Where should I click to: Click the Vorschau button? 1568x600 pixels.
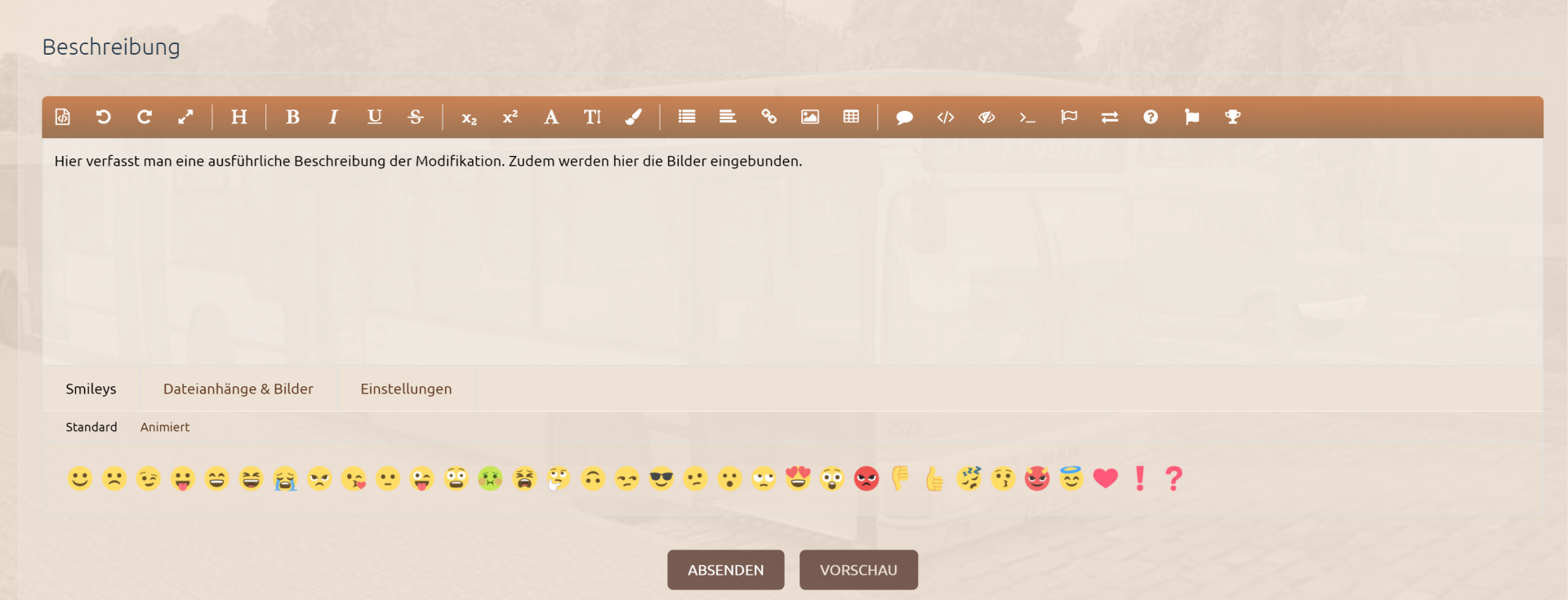click(x=858, y=570)
